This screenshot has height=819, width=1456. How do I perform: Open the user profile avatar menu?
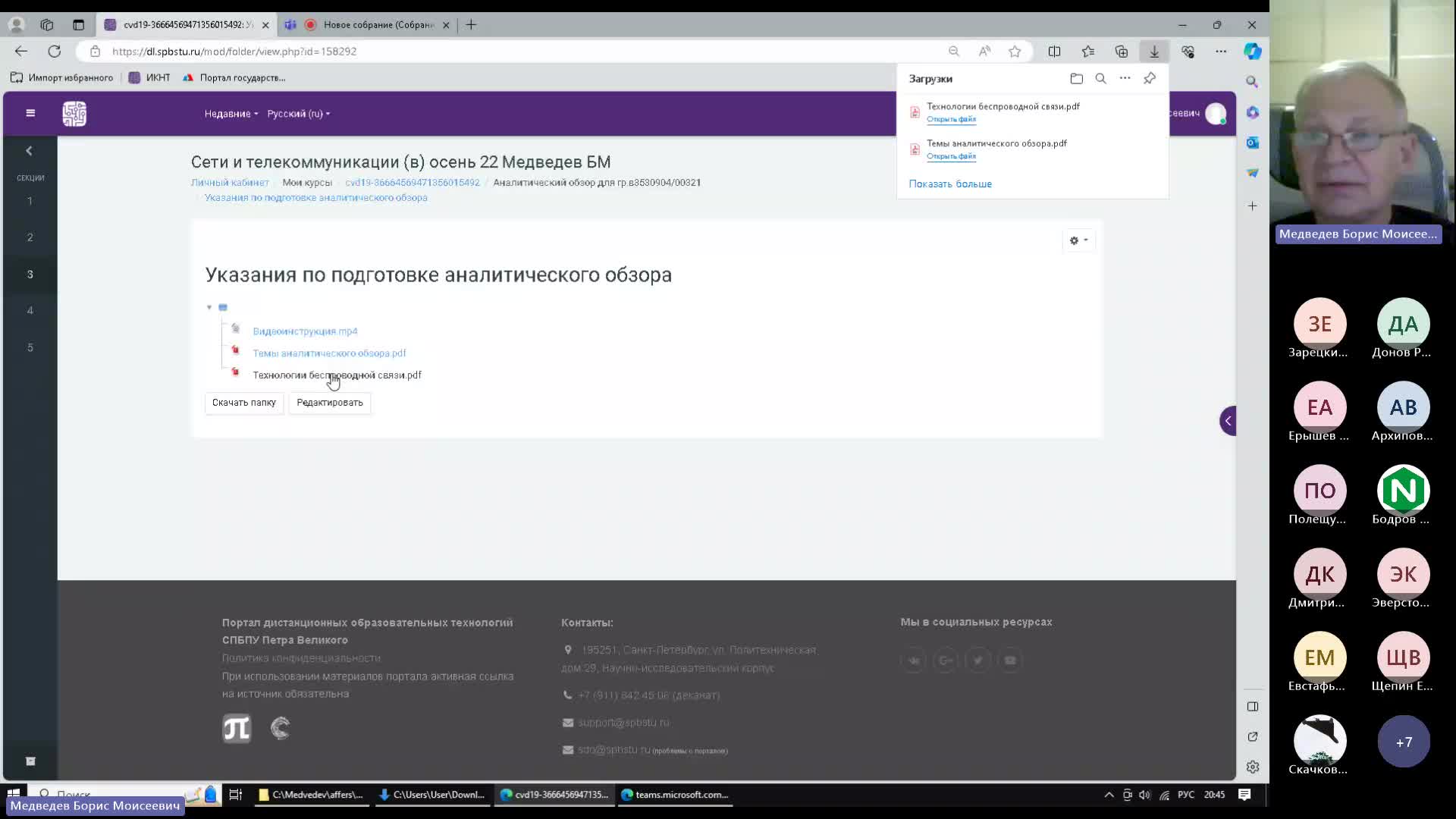tap(1216, 114)
